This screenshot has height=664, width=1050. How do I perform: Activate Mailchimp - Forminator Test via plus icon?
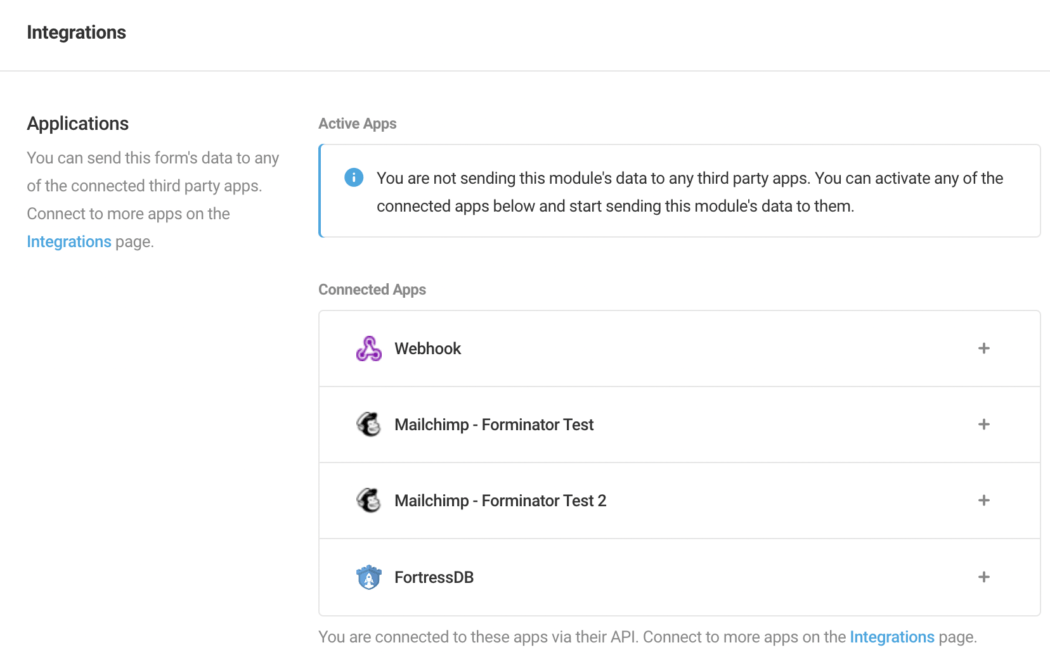point(984,425)
